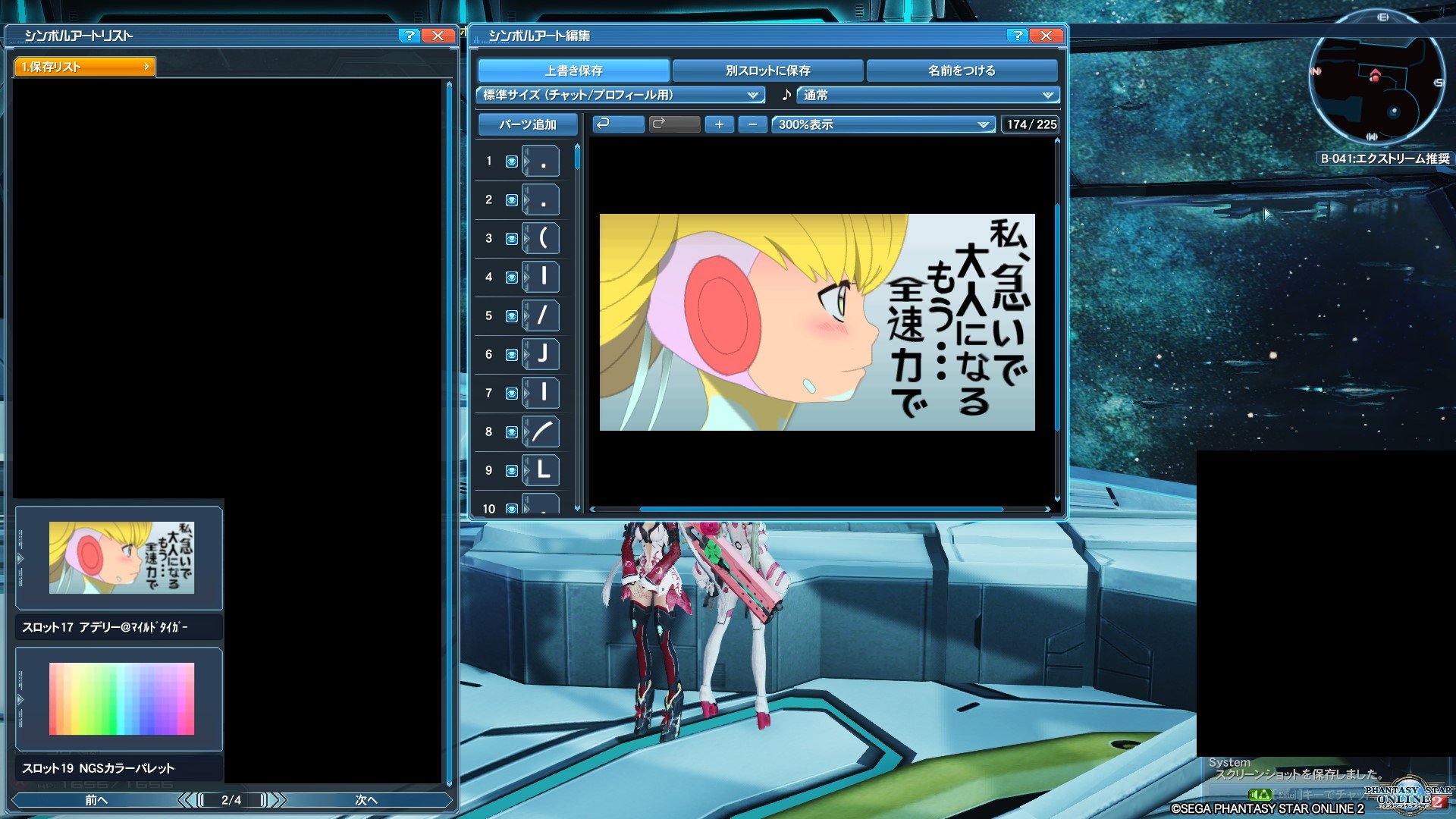Expand the slot 19 color palette entry arrow
Screen dimensions: 1456x819
click(20, 699)
